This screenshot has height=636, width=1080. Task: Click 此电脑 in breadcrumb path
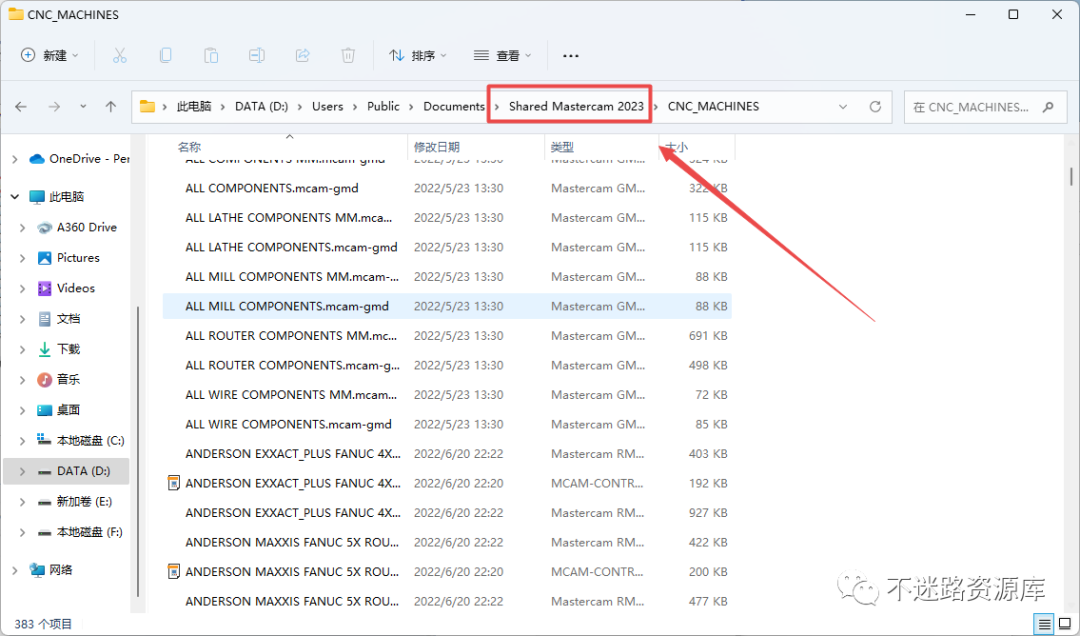[x=194, y=107]
